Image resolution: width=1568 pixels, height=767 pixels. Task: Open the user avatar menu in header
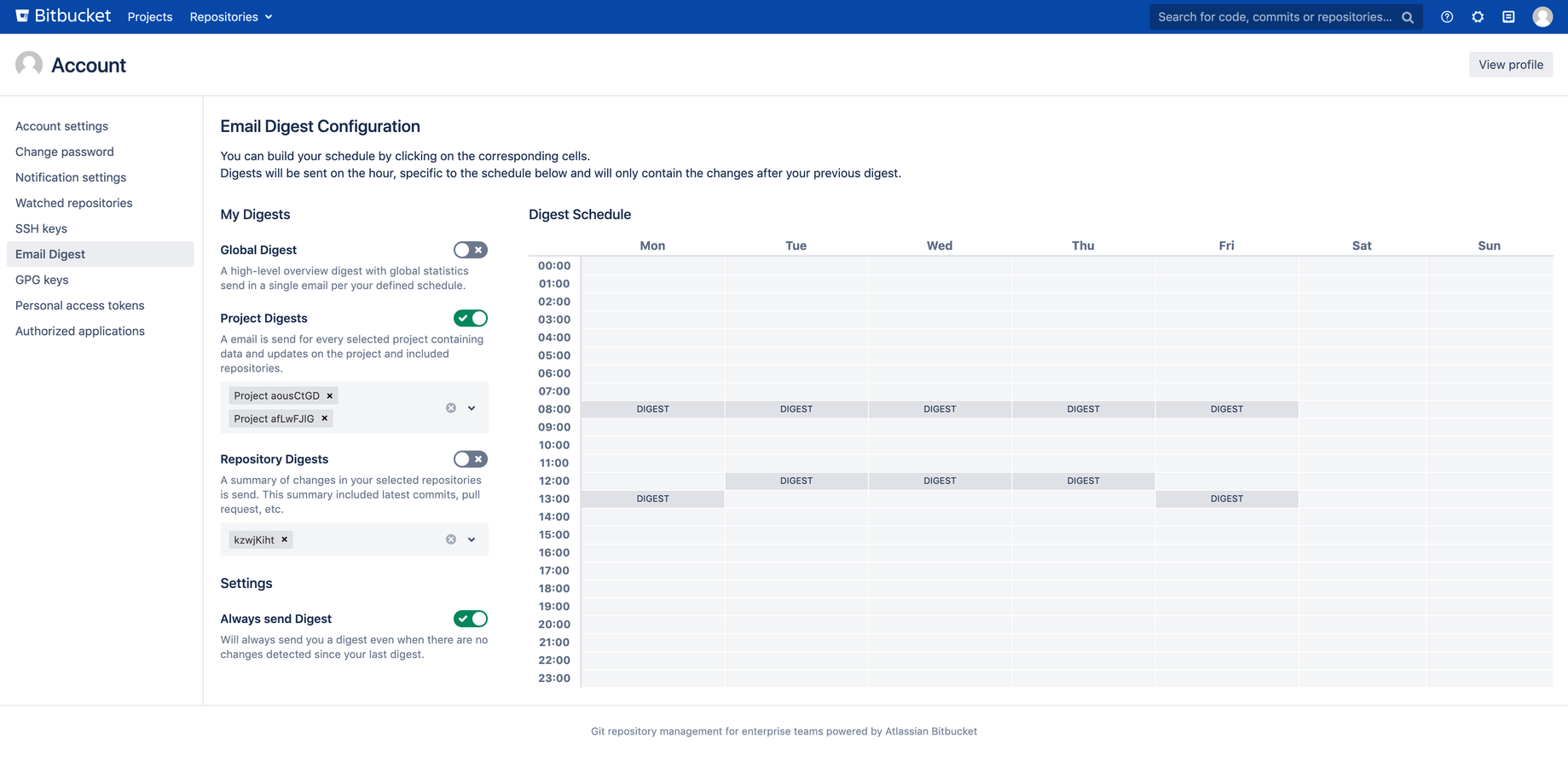click(x=1542, y=17)
